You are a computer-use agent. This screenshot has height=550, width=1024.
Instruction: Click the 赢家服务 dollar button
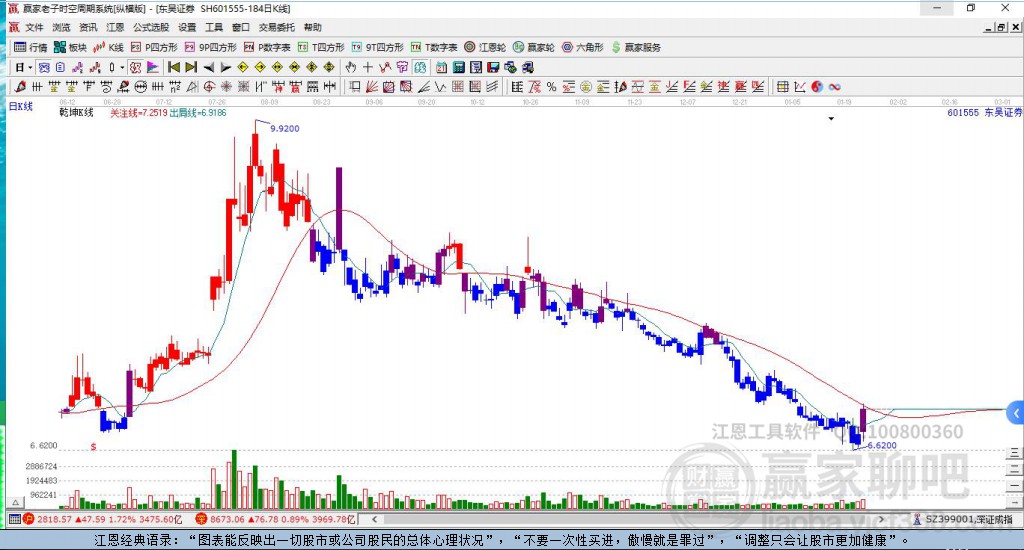636,47
